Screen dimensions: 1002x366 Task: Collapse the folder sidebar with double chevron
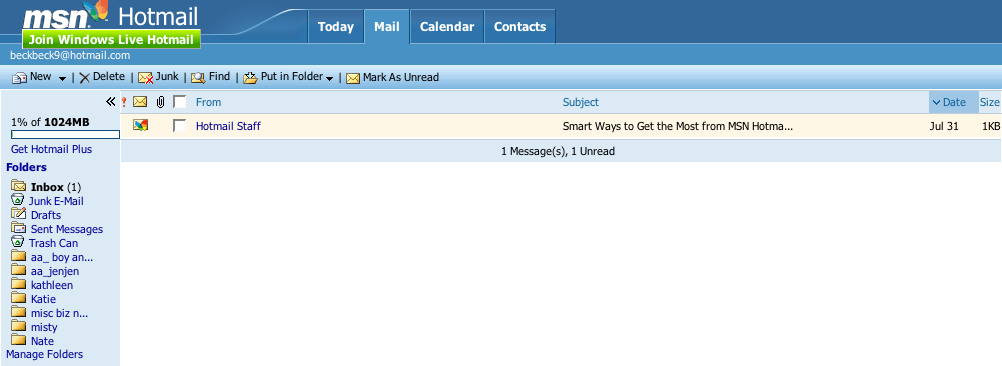coord(111,102)
